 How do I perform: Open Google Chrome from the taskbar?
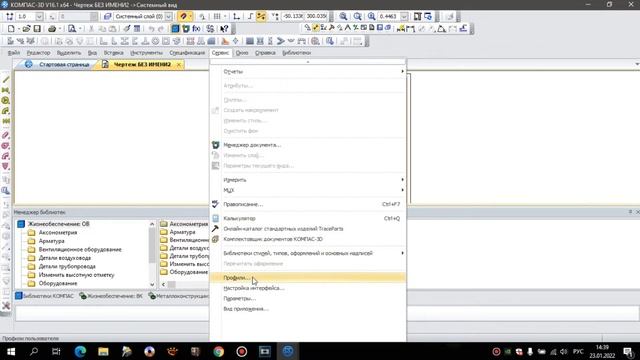(219, 351)
